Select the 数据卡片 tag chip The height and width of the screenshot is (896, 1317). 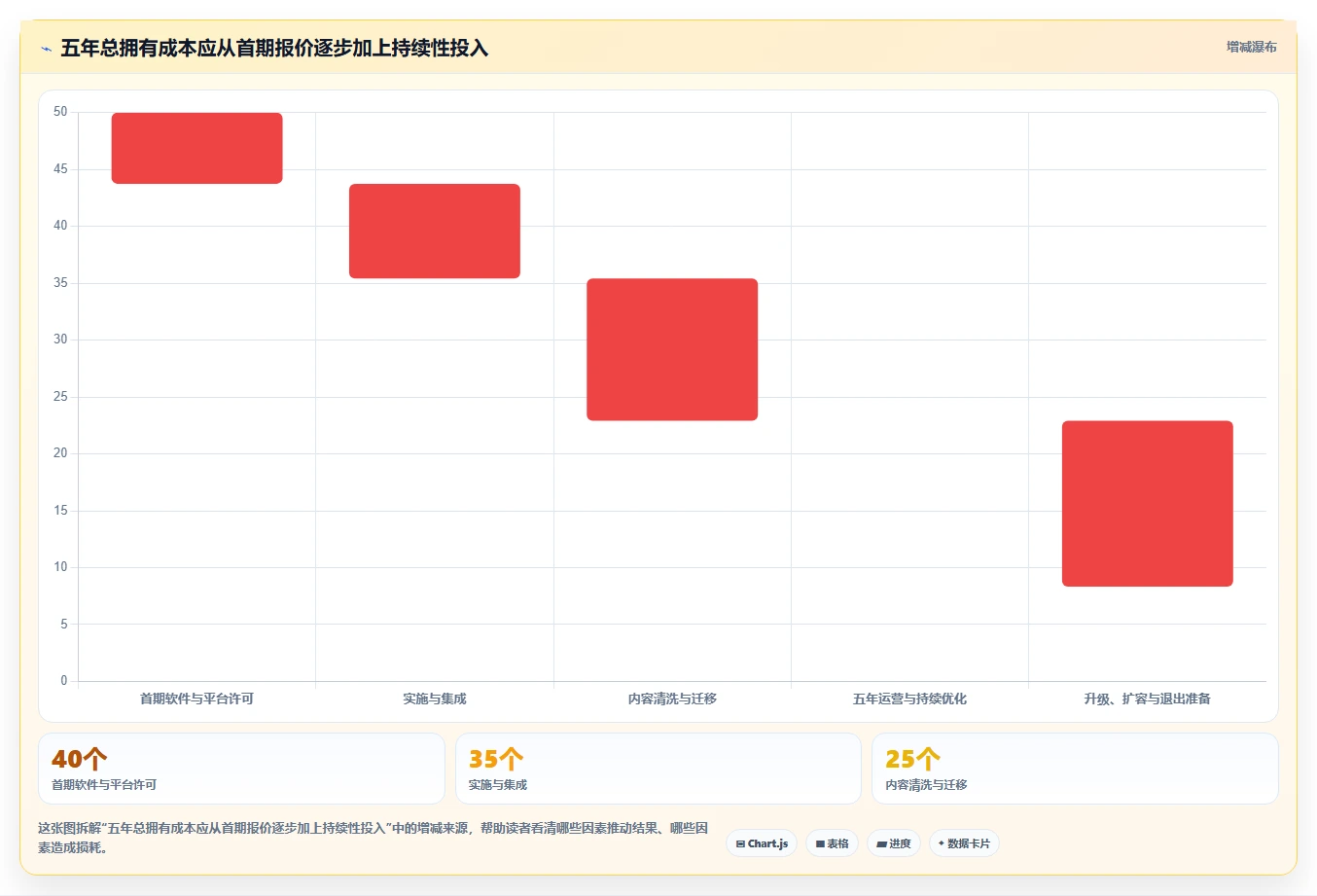click(x=964, y=843)
